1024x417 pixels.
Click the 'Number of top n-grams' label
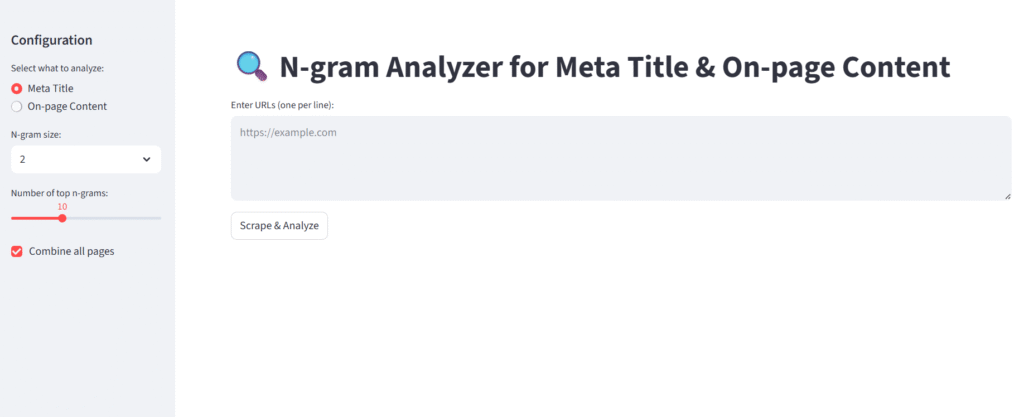(59, 192)
